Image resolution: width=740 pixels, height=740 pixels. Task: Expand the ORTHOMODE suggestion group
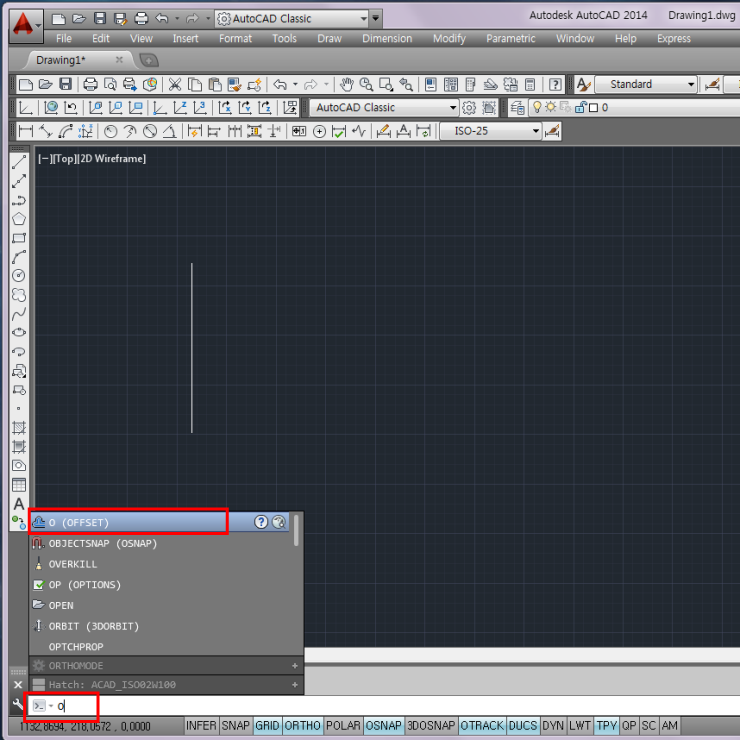pos(294,665)
